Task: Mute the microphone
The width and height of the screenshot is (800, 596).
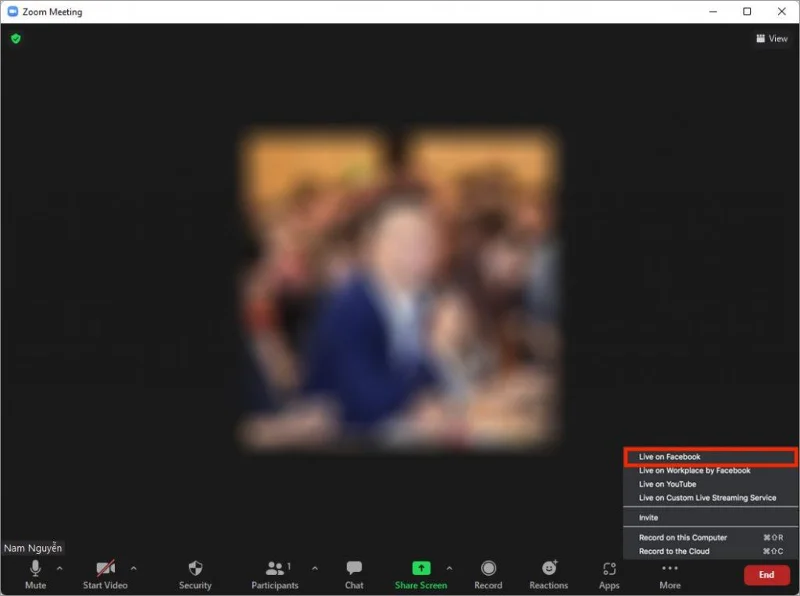Action: coord(35,575)
